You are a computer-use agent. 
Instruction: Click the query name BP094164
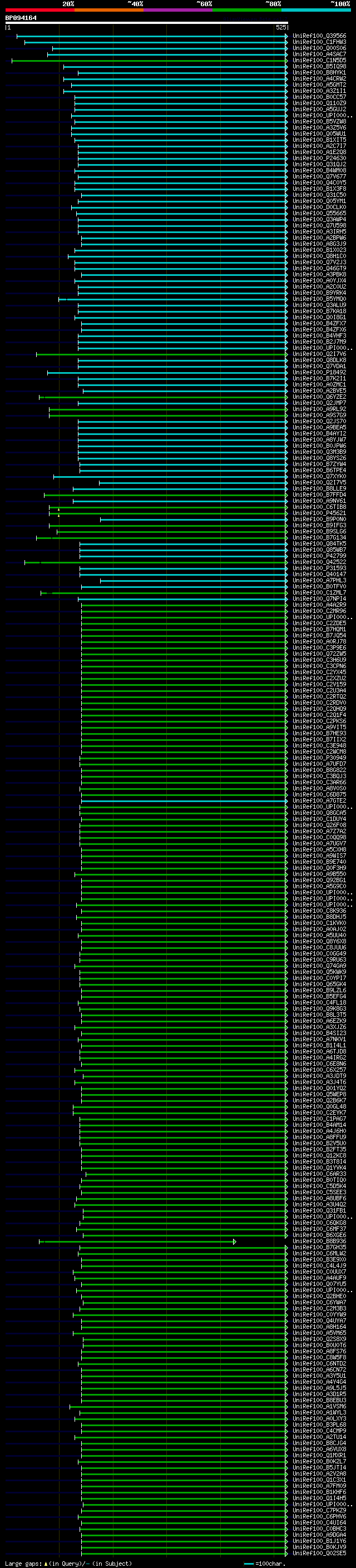coord(21,18)
